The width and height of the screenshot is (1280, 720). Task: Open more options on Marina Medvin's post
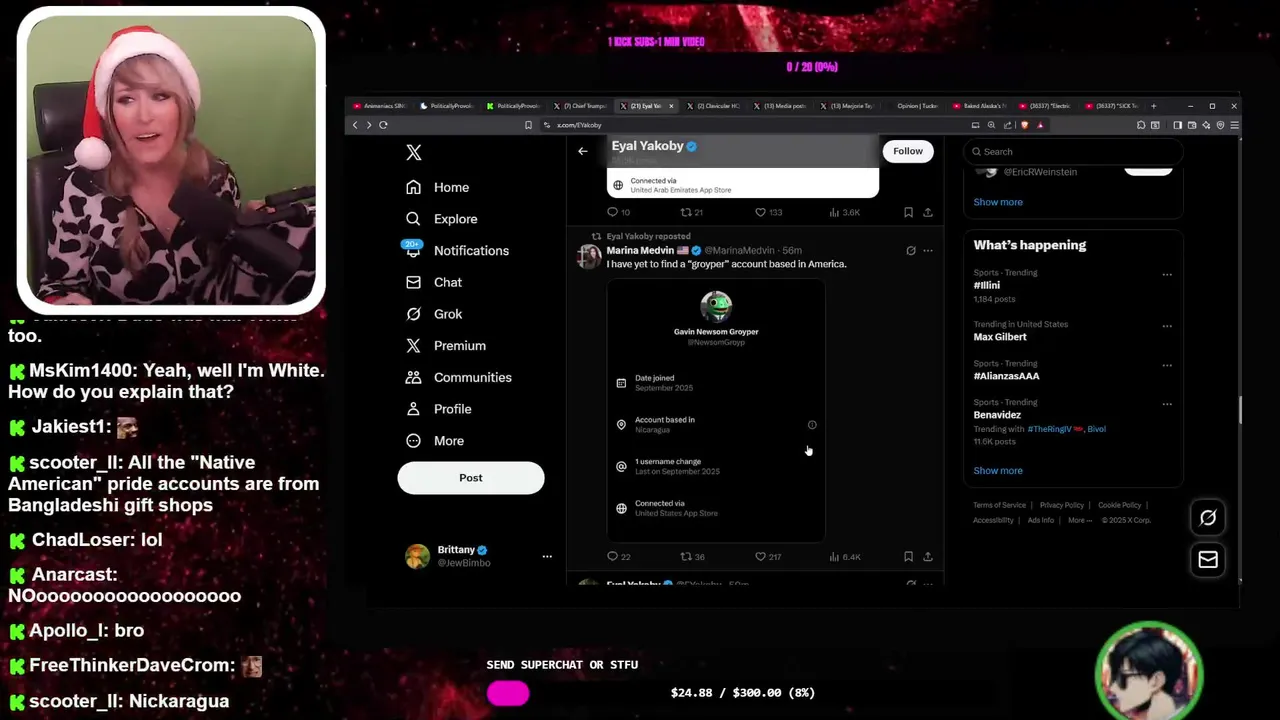(x=928, y=251)
